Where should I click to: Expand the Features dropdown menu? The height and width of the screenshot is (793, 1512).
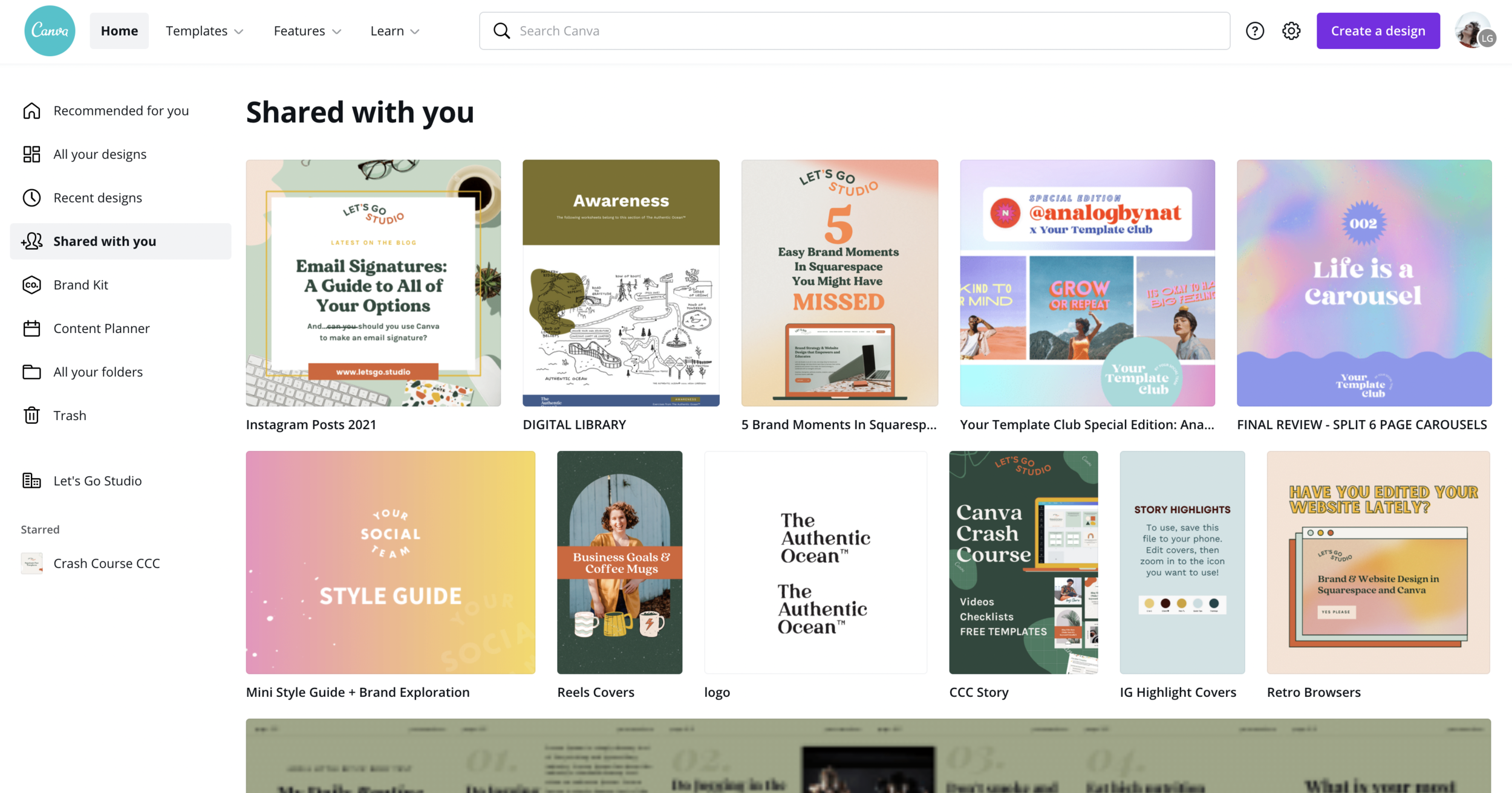[307, 31]
